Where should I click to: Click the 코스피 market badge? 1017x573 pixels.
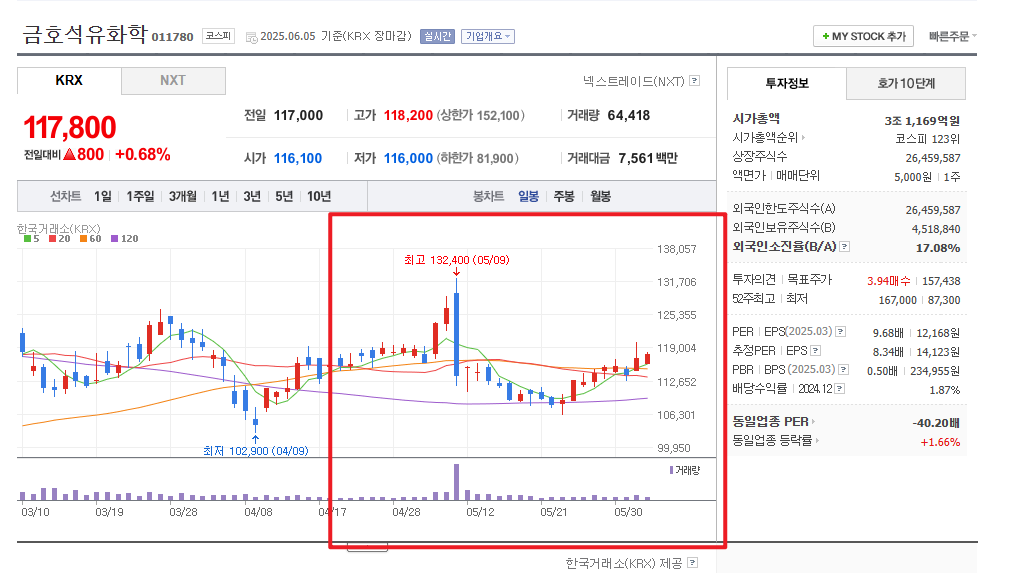218,36
